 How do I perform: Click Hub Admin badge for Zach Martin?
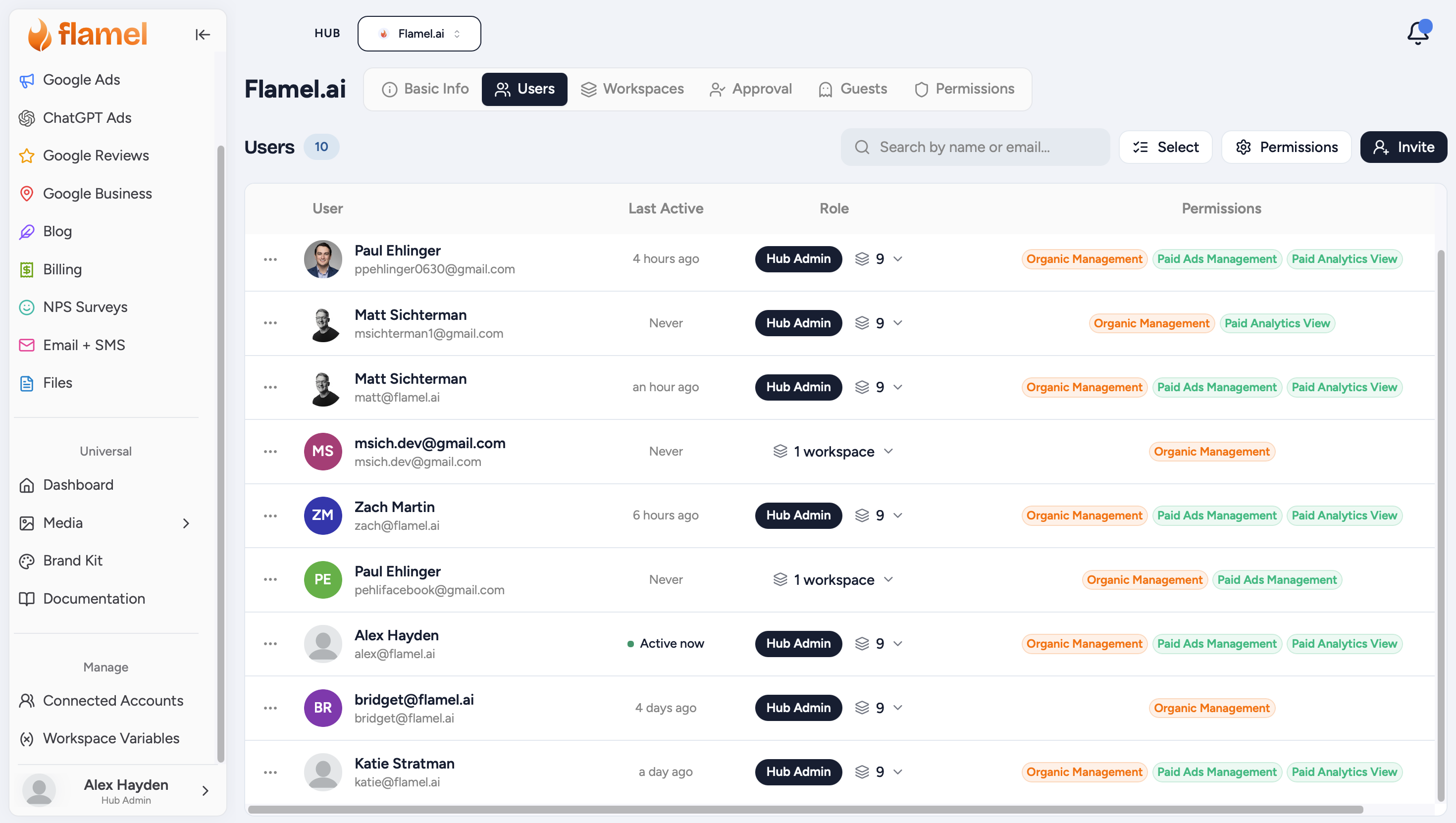798,515
